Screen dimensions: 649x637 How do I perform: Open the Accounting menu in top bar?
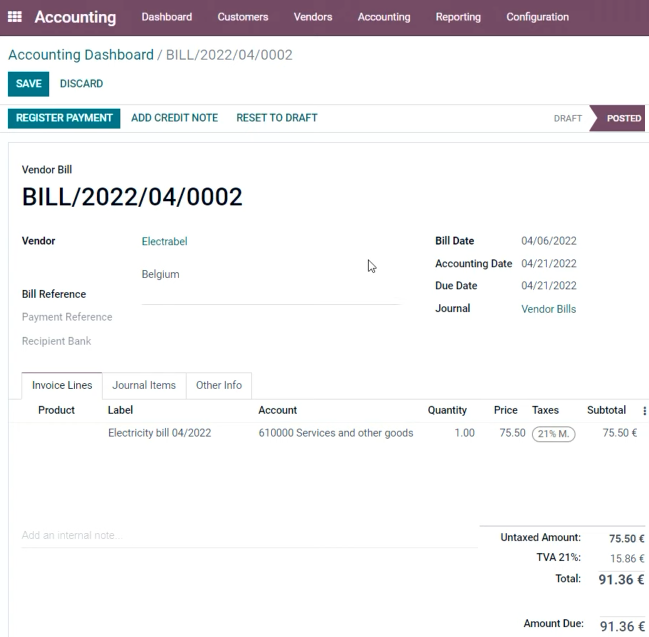pos(384,17)
